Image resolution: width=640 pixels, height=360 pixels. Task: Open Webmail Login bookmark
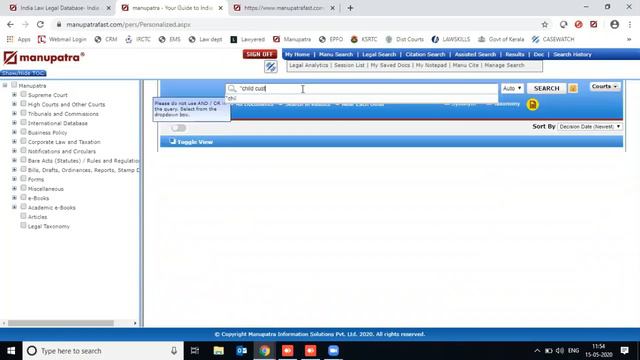62,39
